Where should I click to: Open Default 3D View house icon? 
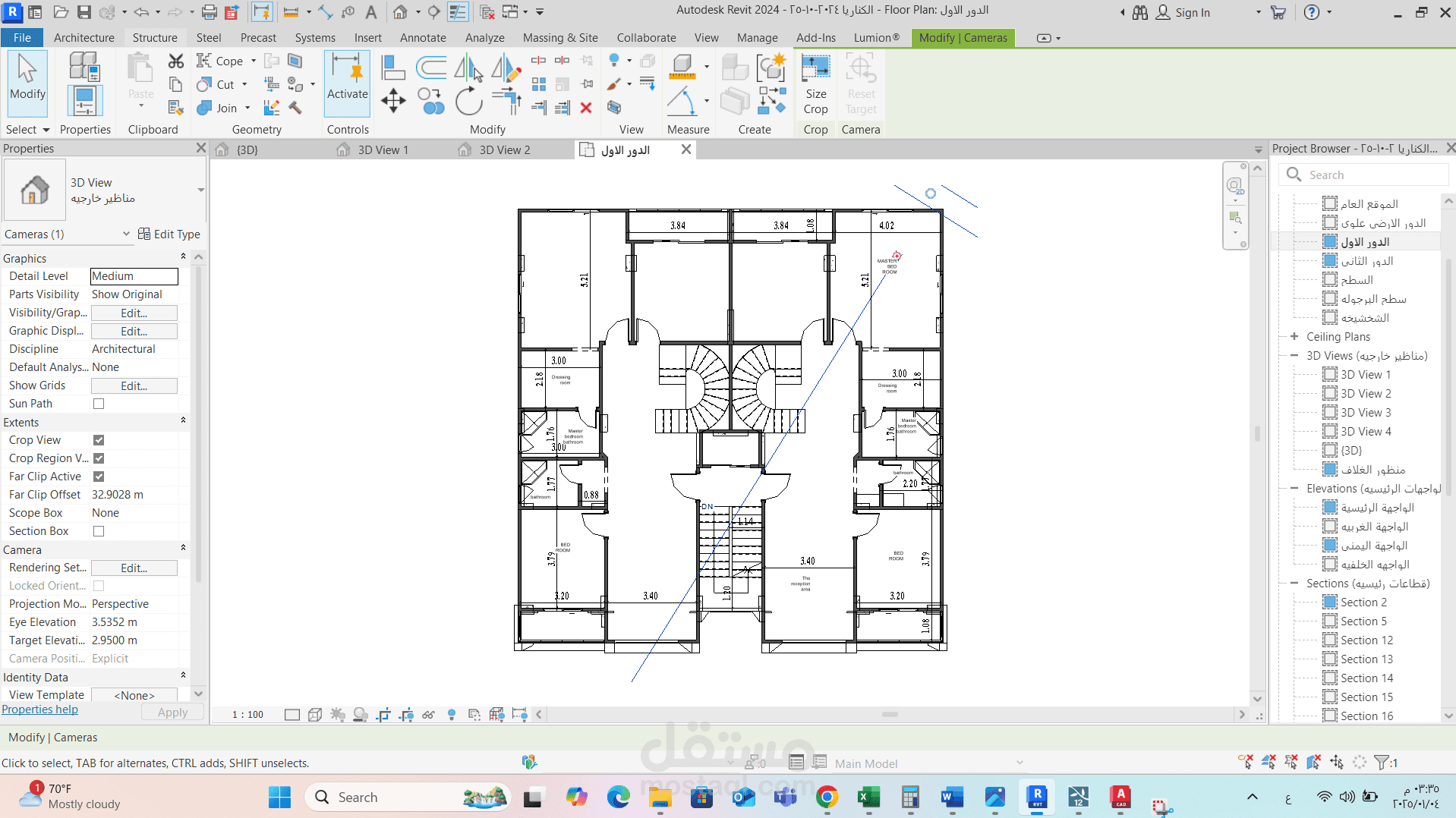pos(400,12)
